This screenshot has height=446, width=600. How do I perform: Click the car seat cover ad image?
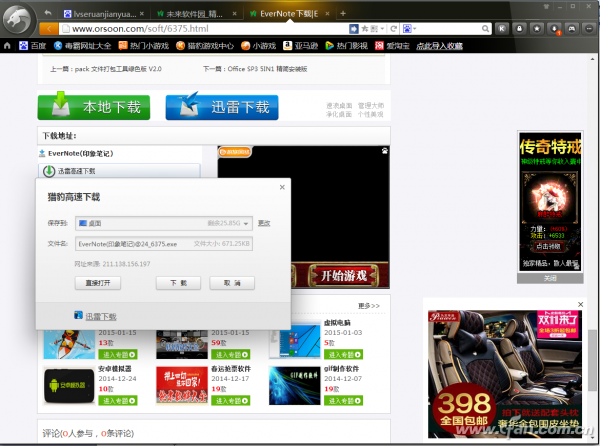[x=505, y=374]
